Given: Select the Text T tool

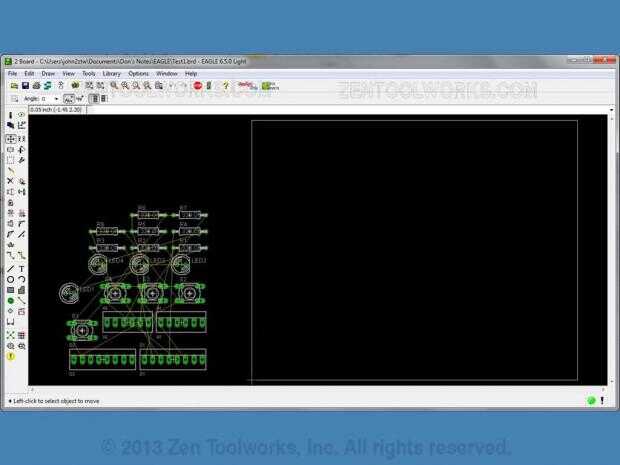Looking at the screenshot, I should click(21, 269).
